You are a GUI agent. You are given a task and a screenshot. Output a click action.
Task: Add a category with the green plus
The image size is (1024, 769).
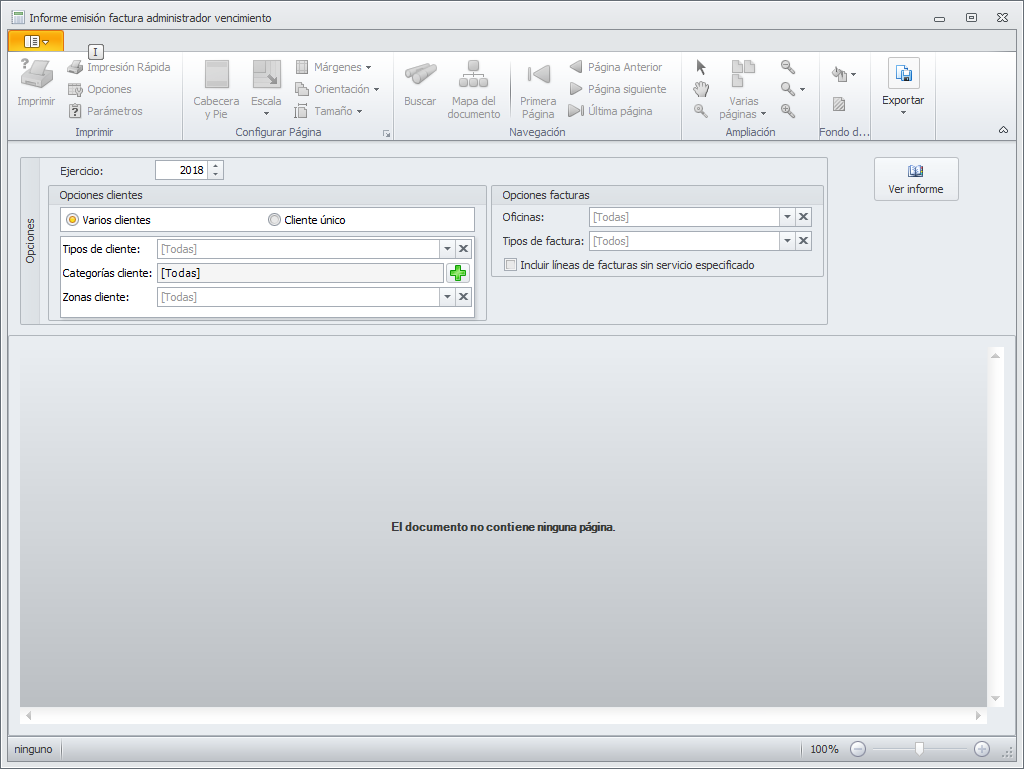458,273
